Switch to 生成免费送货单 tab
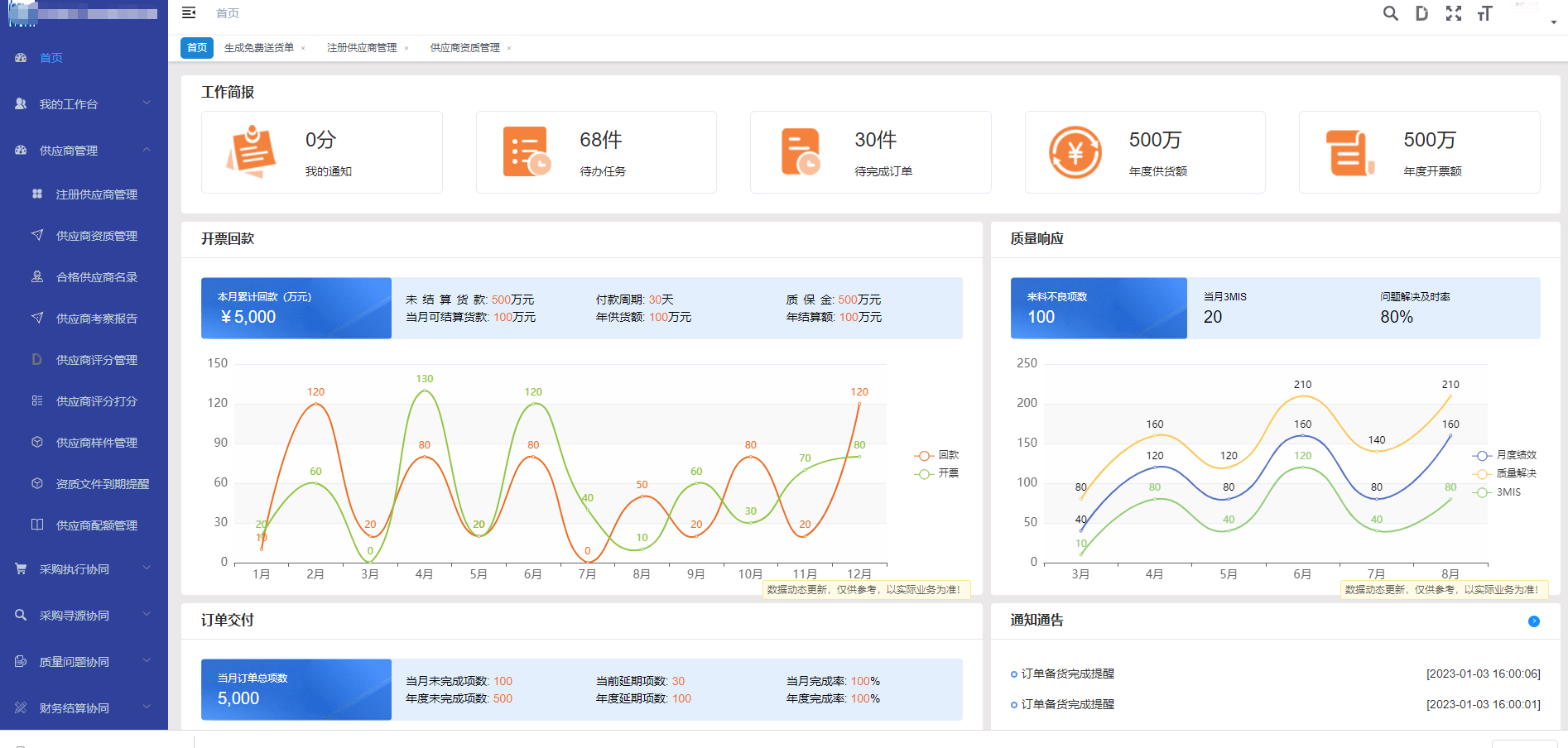 point(259,48)
